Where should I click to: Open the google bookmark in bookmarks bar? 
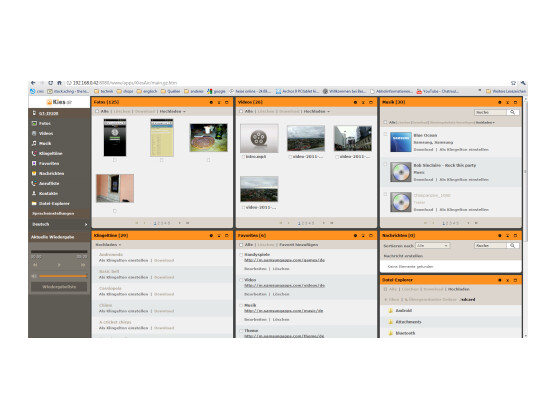[x=216, y=92]
